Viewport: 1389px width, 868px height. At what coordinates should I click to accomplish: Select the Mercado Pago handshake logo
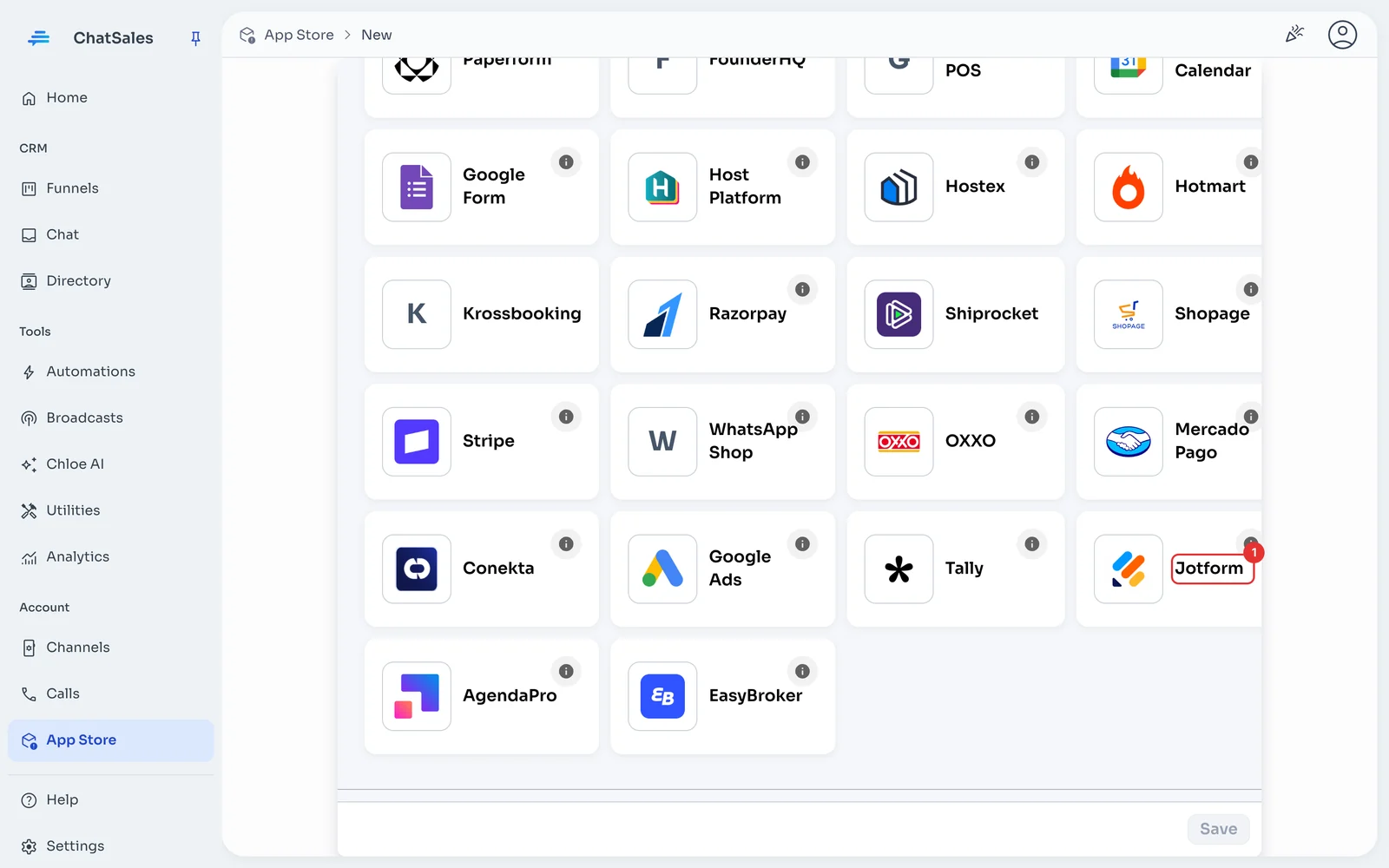[1129, 441]
